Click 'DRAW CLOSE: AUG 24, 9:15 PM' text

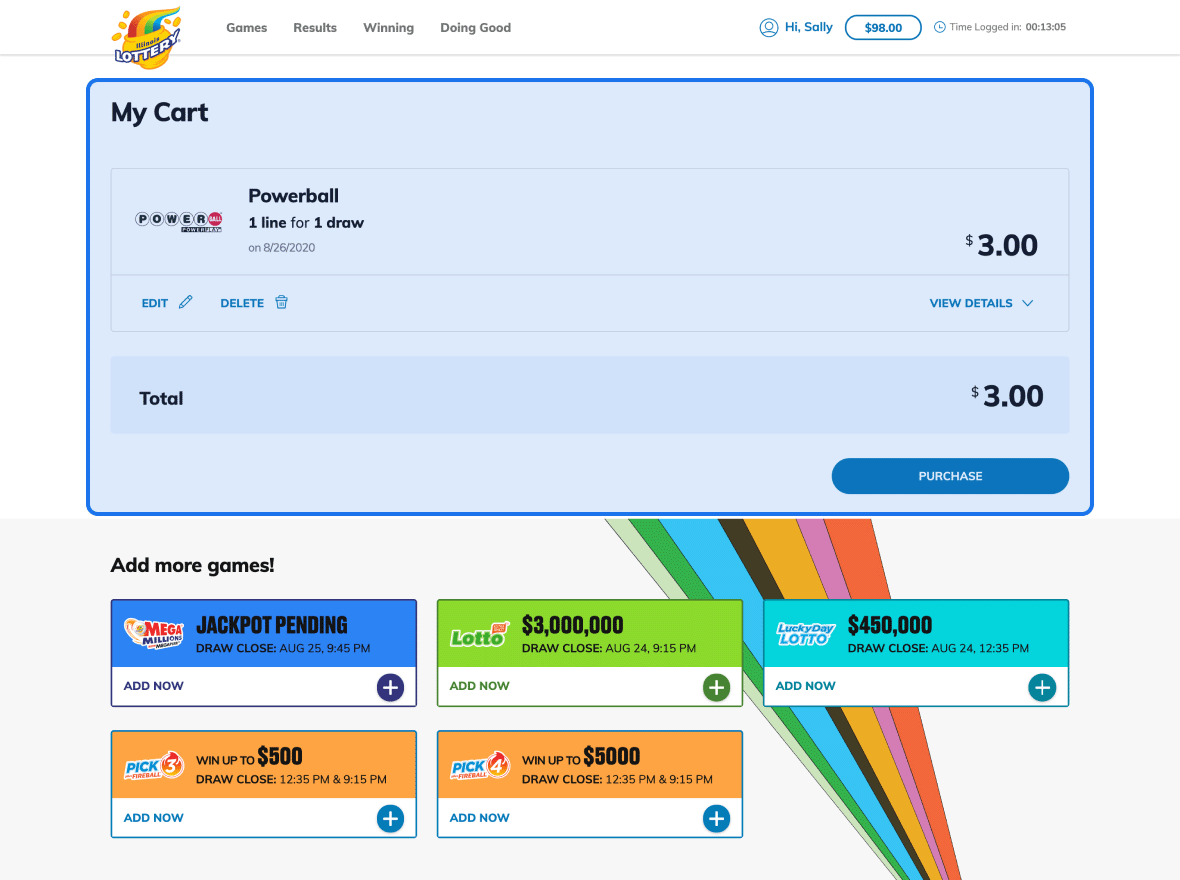(609, 648)
